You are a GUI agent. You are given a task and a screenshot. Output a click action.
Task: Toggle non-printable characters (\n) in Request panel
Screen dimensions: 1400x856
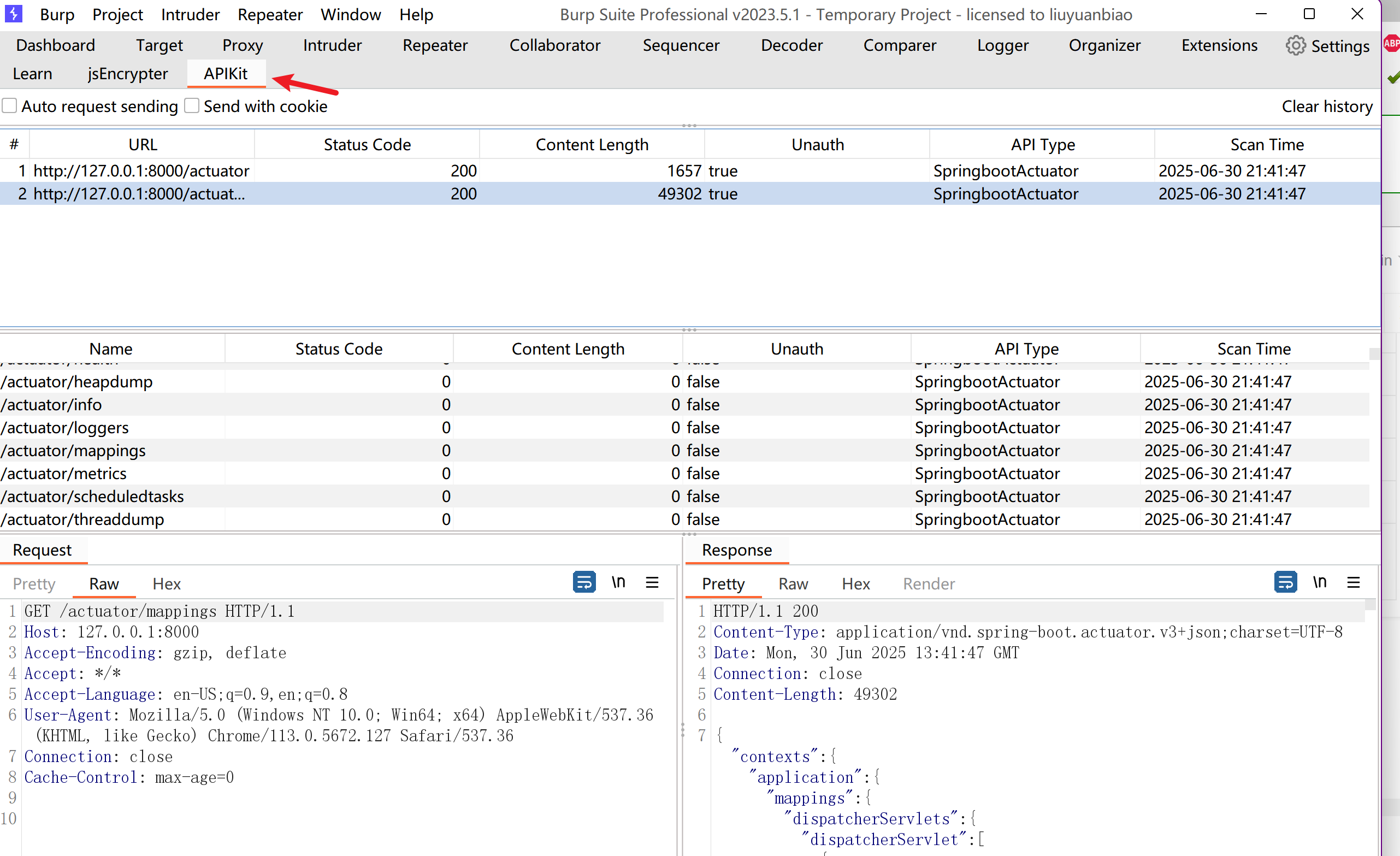click(618, 583)
